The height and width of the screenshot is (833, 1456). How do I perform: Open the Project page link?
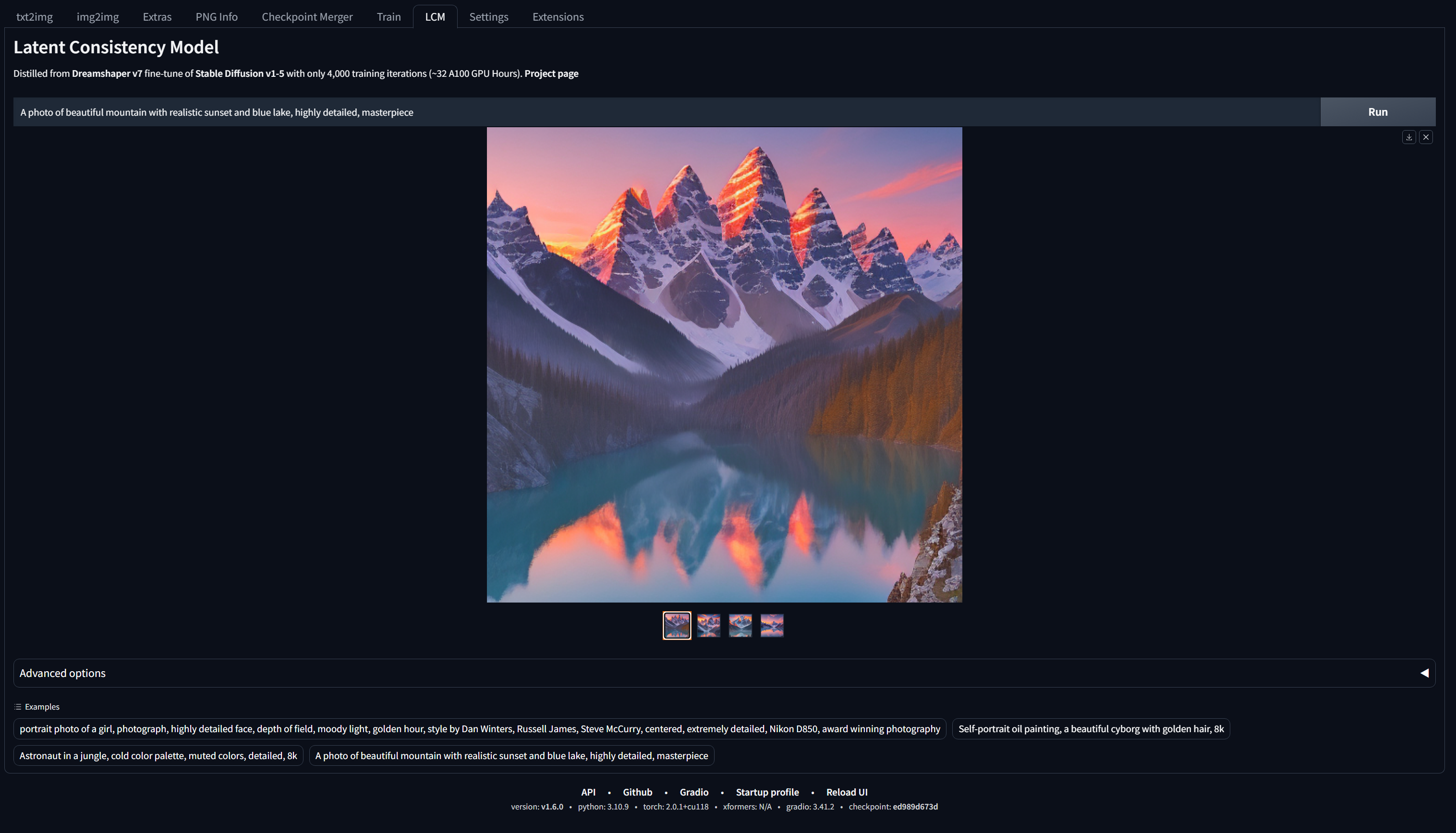(551, 73)
